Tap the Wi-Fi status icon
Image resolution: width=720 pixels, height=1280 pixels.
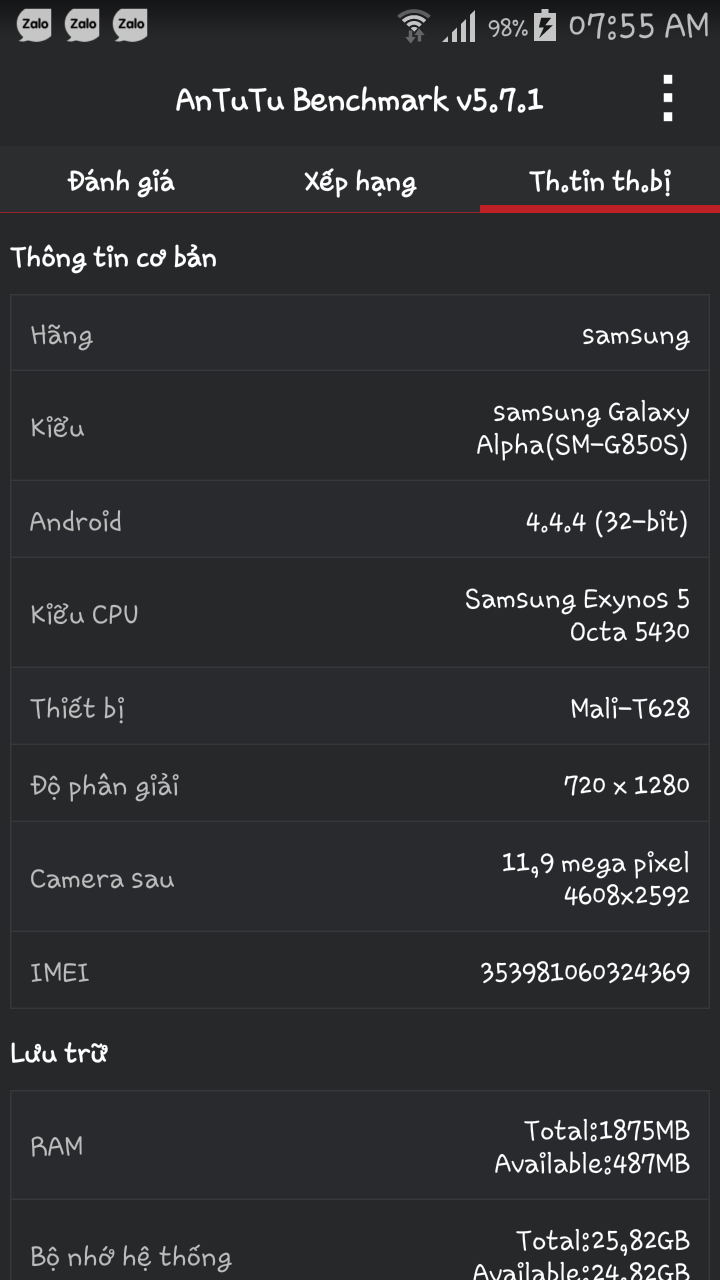[x=413, y=25]
